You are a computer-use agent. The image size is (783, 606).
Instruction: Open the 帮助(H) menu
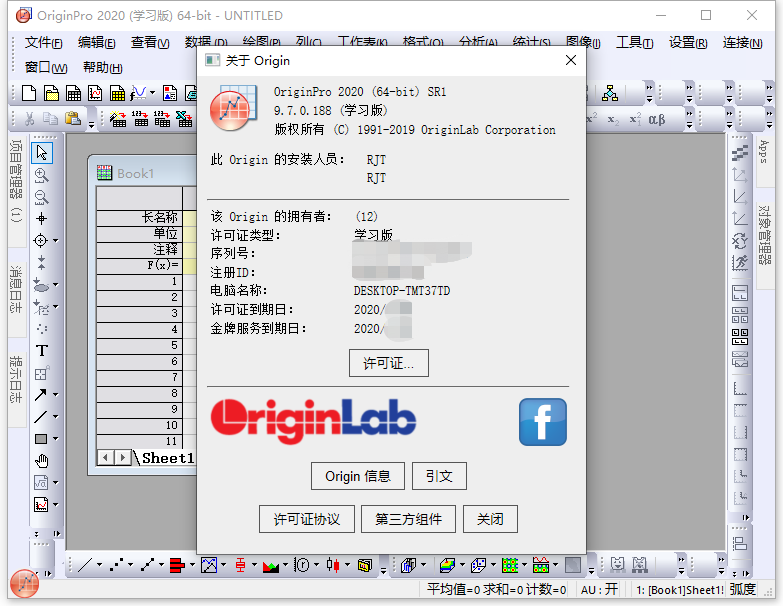click(102, 67)
